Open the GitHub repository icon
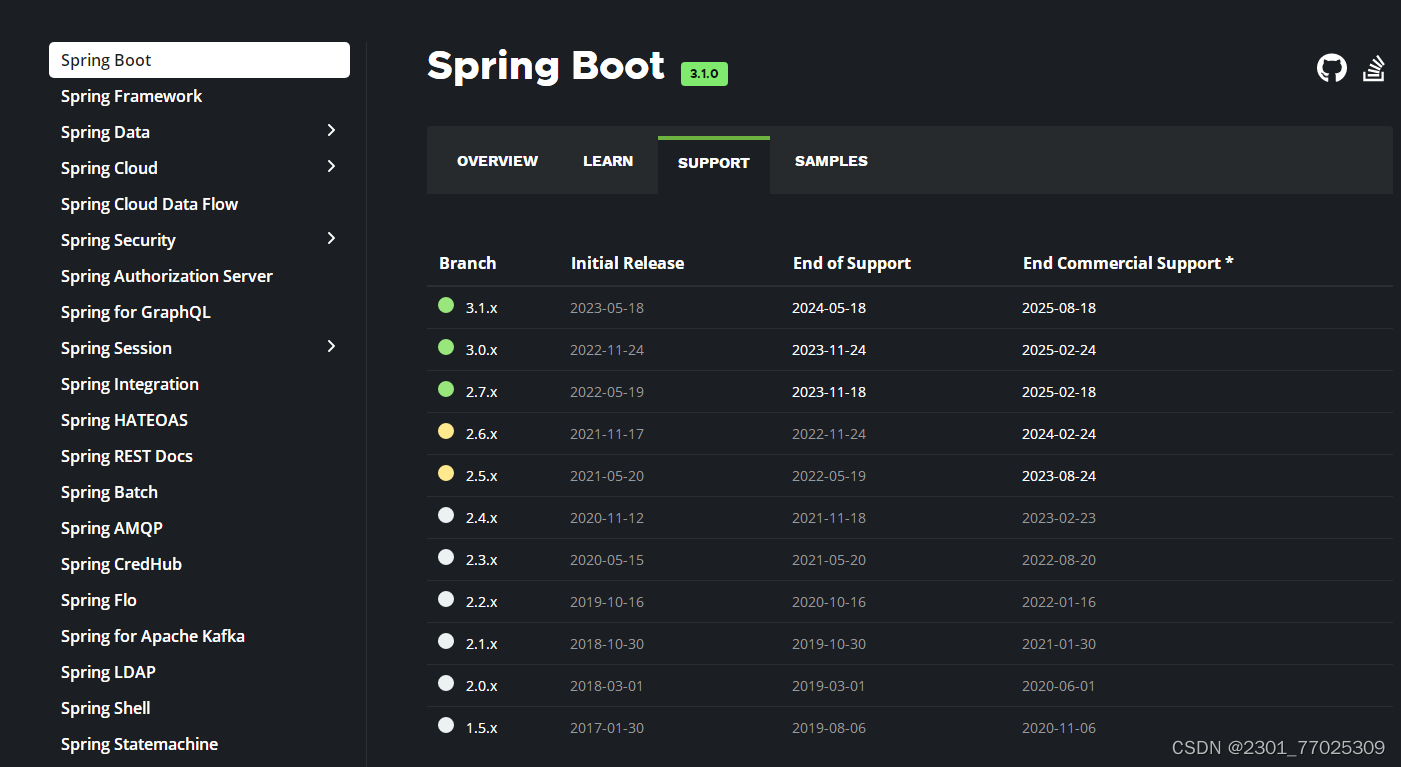1401x767 pixels. [1332, 69]
